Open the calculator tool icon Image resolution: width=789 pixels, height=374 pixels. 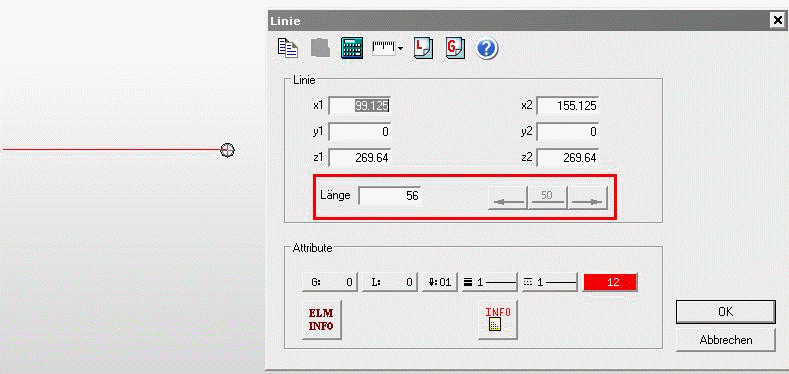click(352, 48)
